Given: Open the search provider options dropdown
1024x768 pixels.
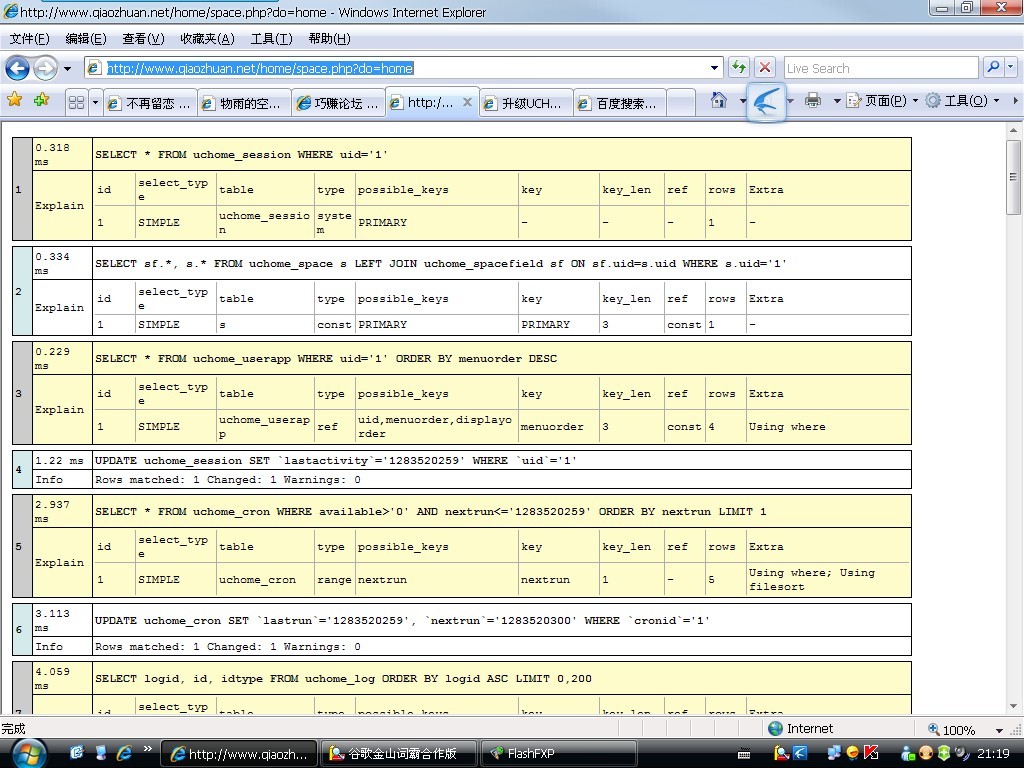Looking at the screenshot, I should 1011,67.
